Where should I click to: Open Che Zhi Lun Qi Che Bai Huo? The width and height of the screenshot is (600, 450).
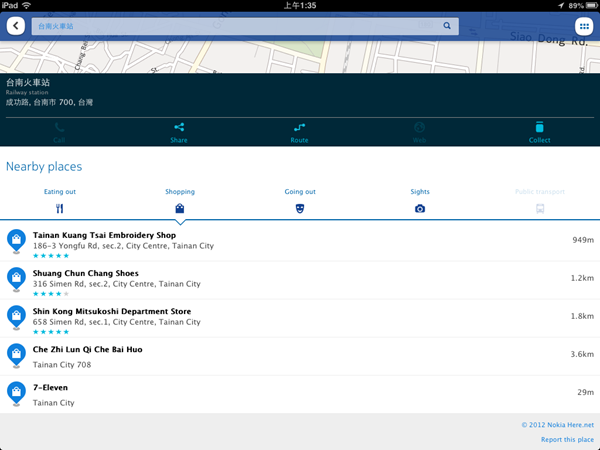pyautogui.click(x=88, y=349)
